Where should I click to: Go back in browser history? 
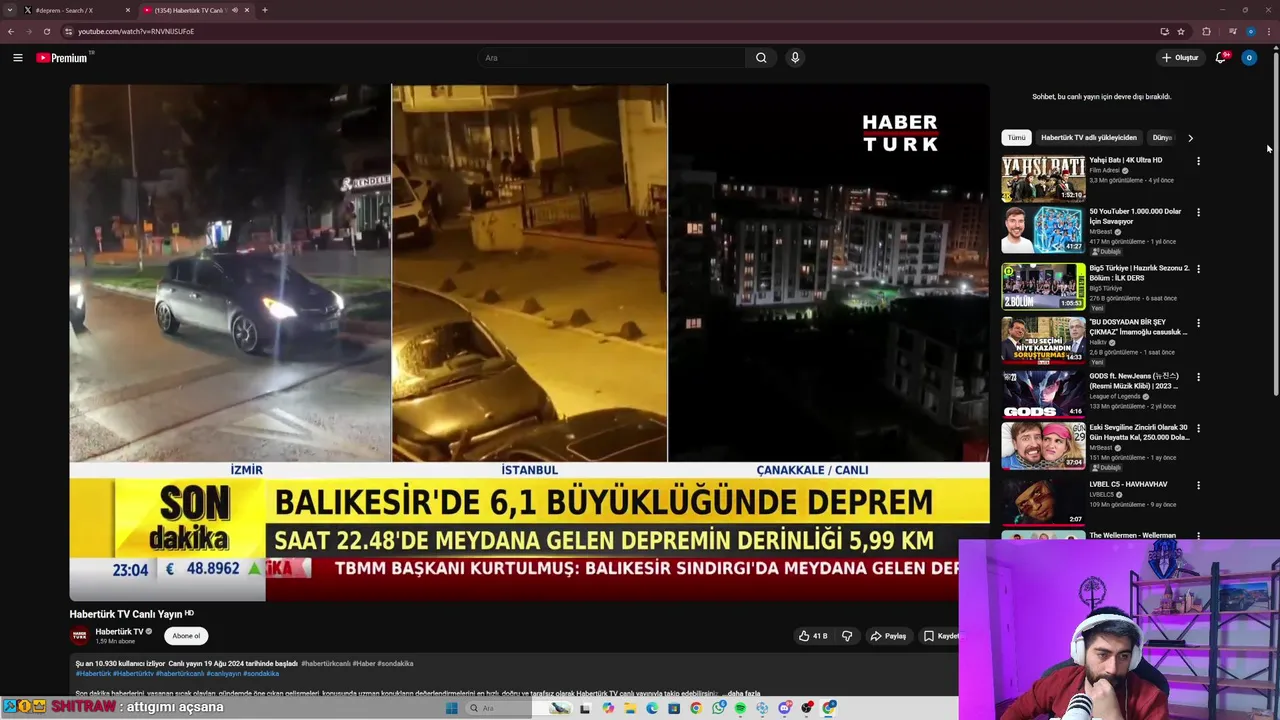tap(11, 31)
